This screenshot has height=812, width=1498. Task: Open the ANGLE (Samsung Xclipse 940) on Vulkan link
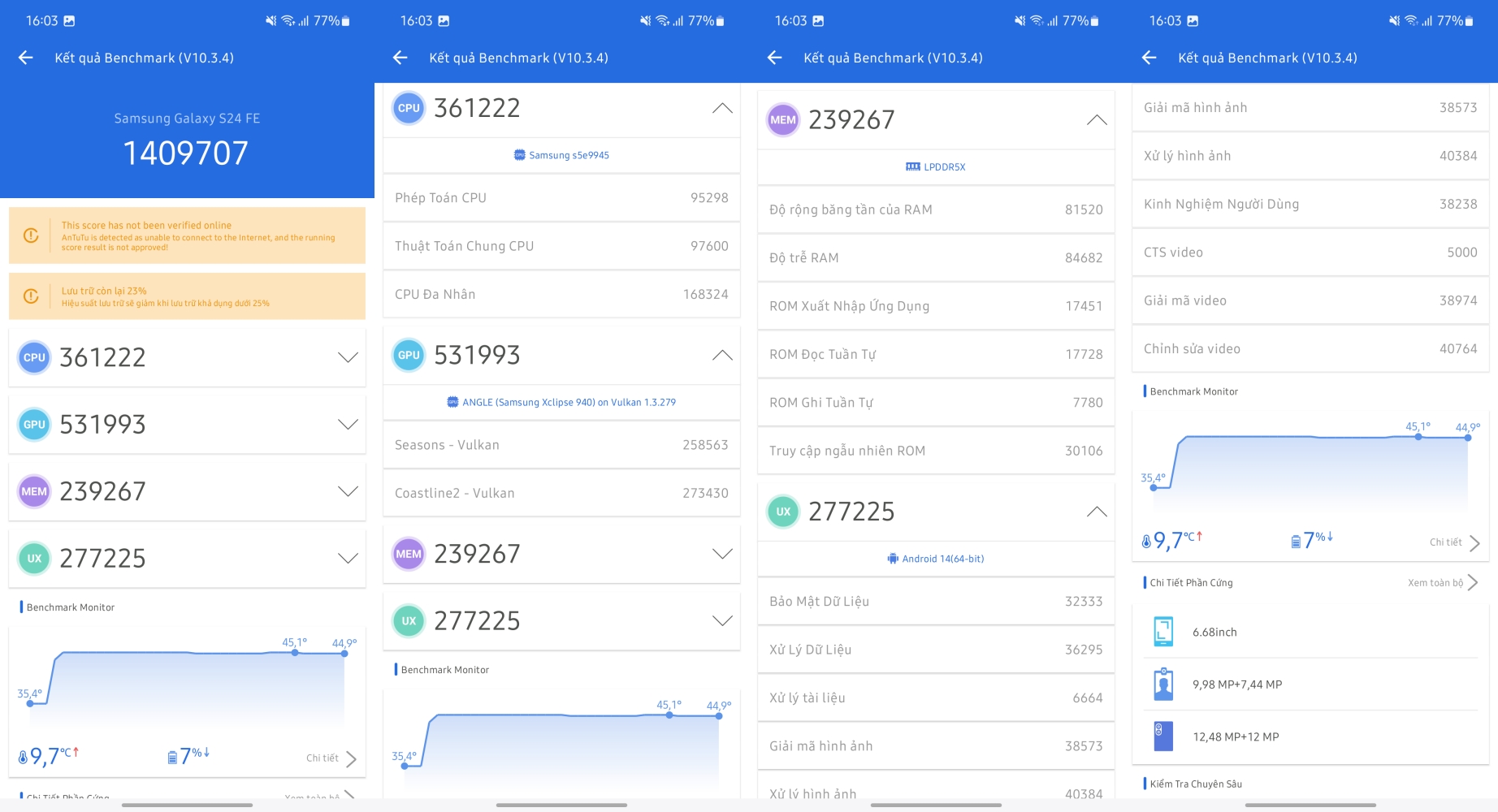pos(561,402)
